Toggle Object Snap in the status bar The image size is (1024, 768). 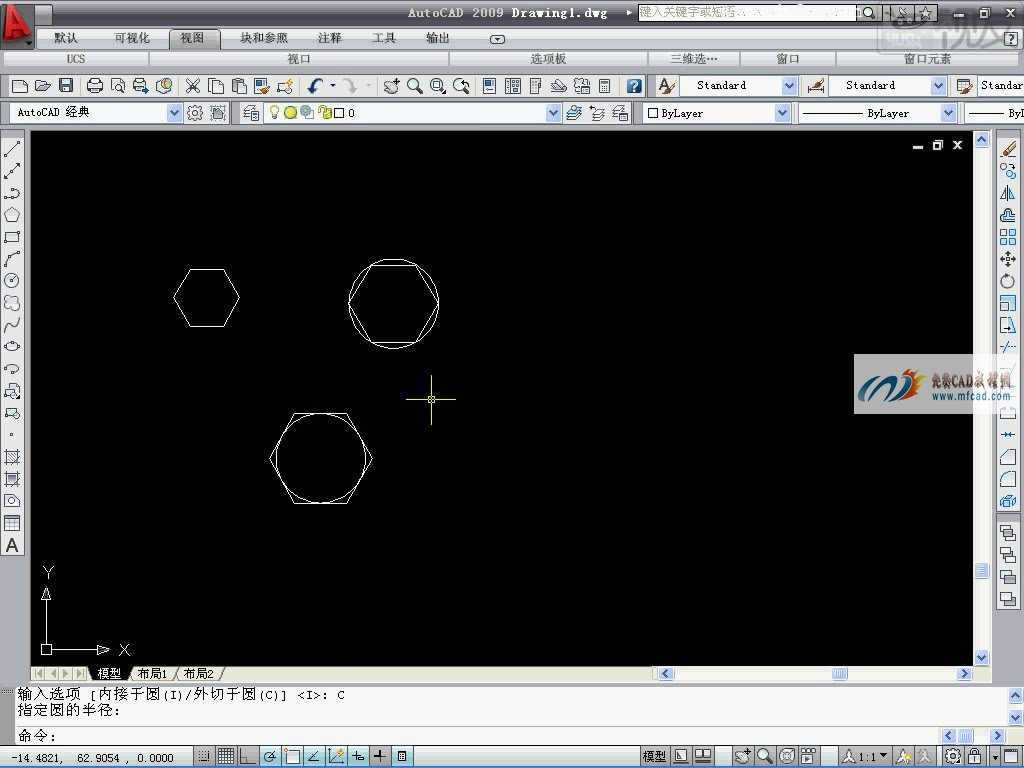[292, 756]
